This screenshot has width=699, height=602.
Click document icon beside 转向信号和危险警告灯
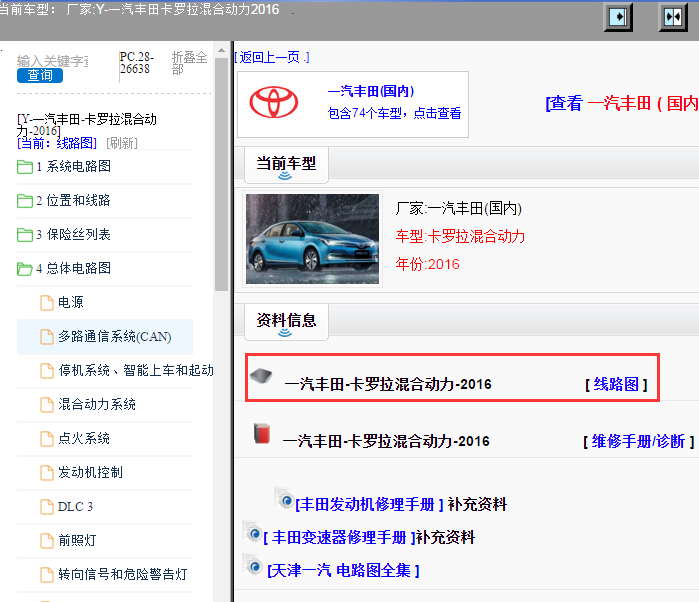click(x=47, y=575)
